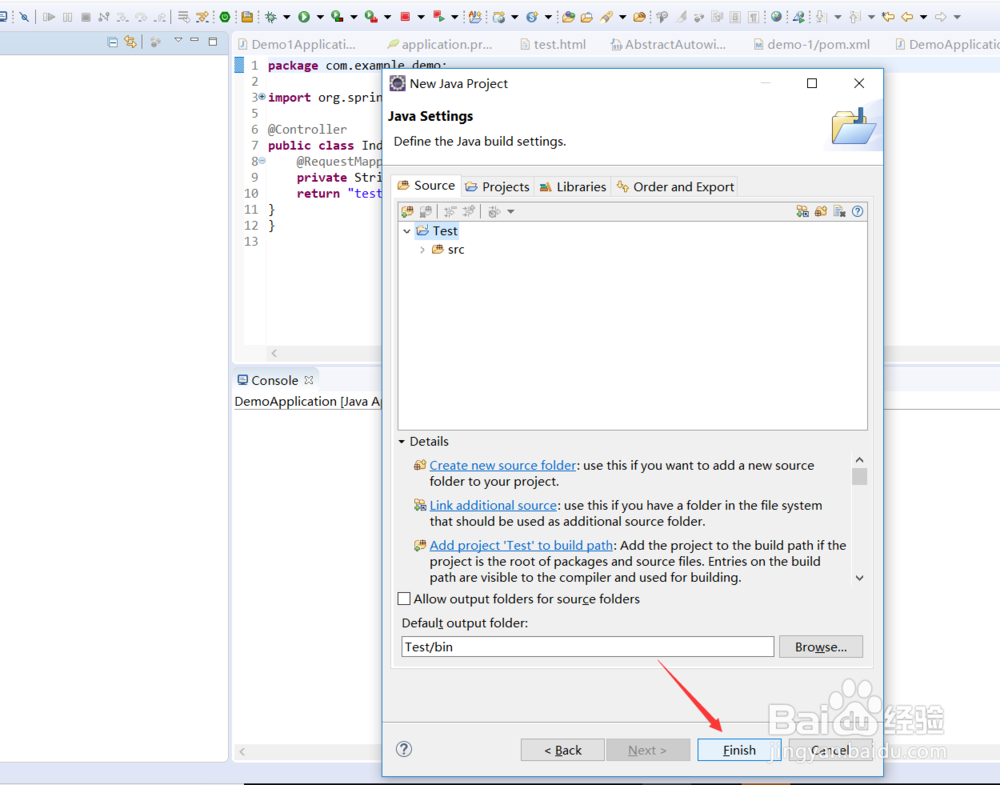Click the Show Whitespace Characters pilcrow icon
This screenshot has width=1000, height=785.
point(754,17)
